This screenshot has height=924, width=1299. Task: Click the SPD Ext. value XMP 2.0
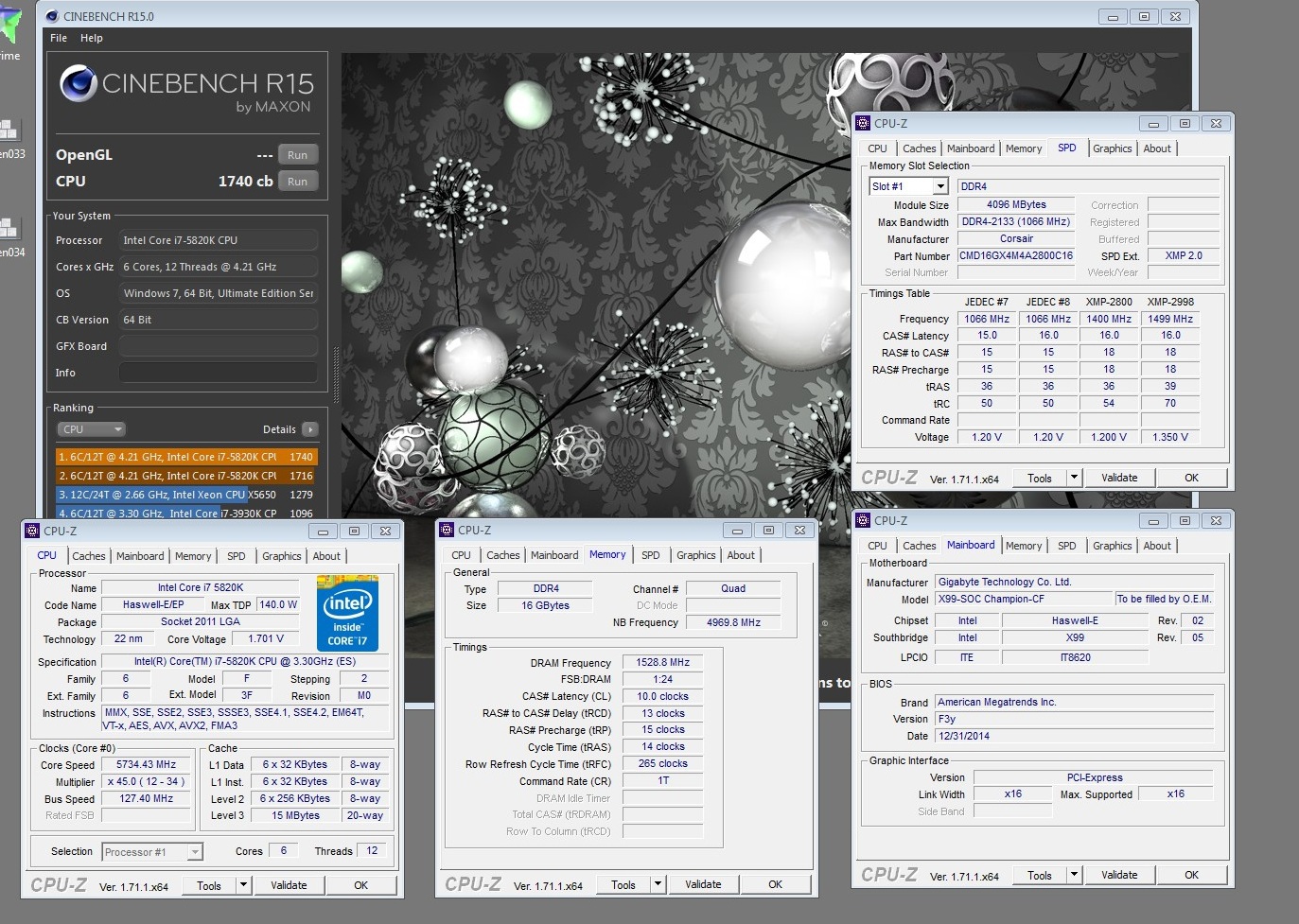point(1183,255)
